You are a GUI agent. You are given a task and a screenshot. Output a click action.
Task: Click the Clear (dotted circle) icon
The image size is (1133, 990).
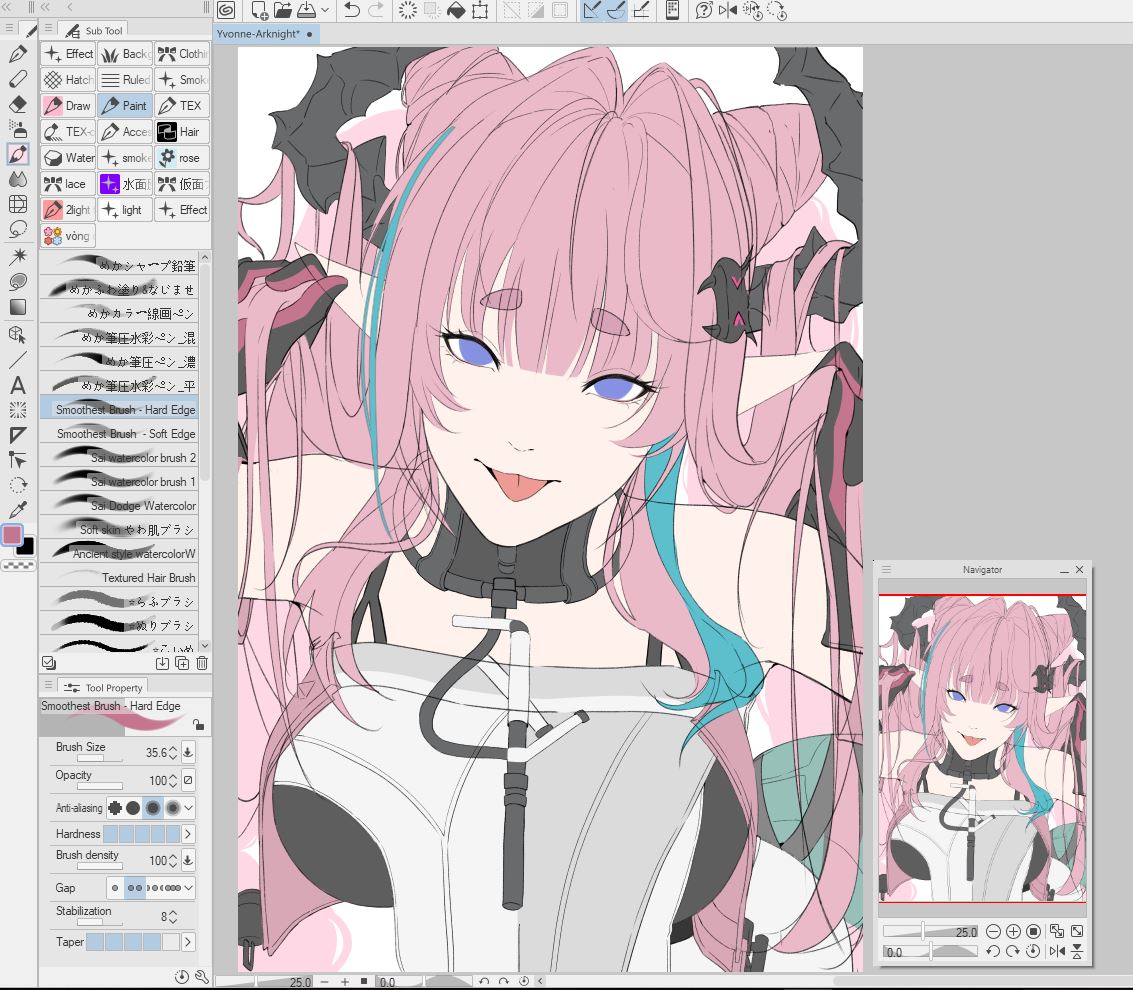[x=408, y=10]
